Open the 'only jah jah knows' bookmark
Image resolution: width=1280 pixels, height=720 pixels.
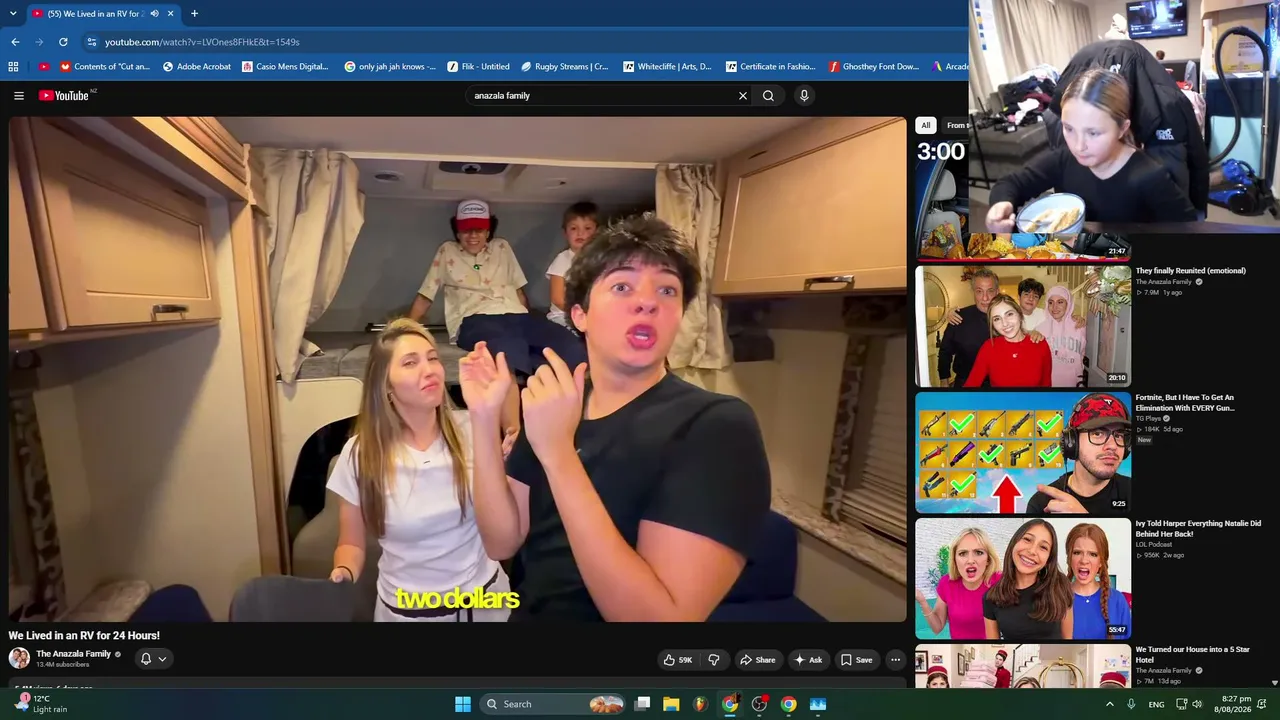[390, 67]
